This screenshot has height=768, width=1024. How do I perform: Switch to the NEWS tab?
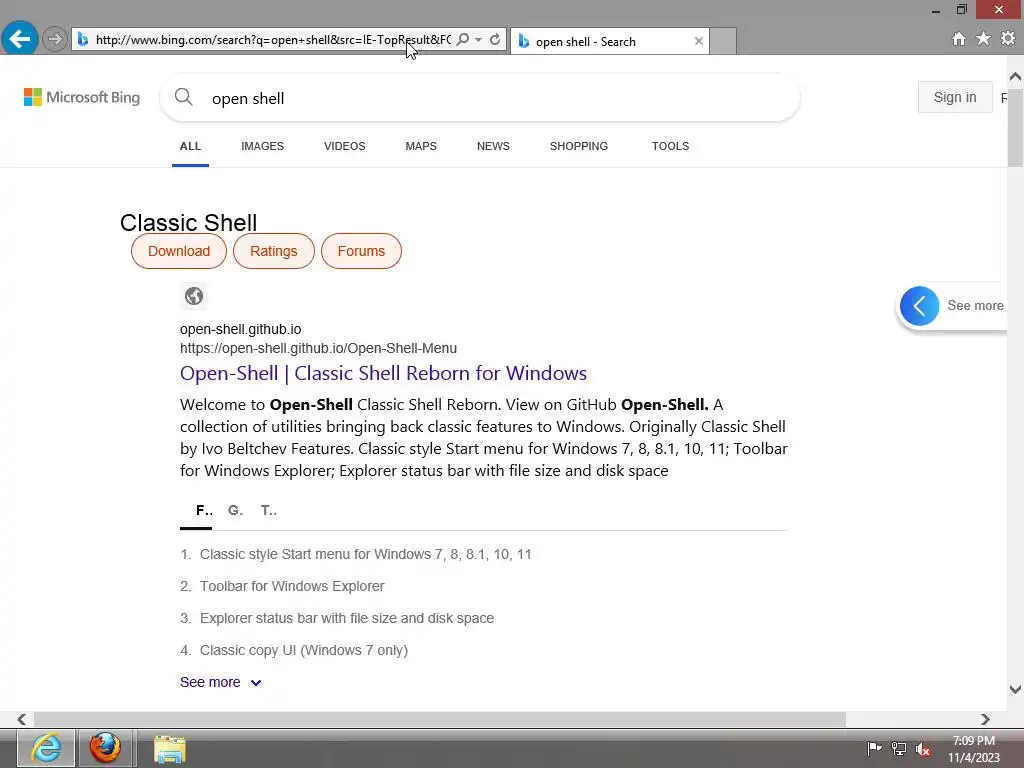(x=493, y=146)
